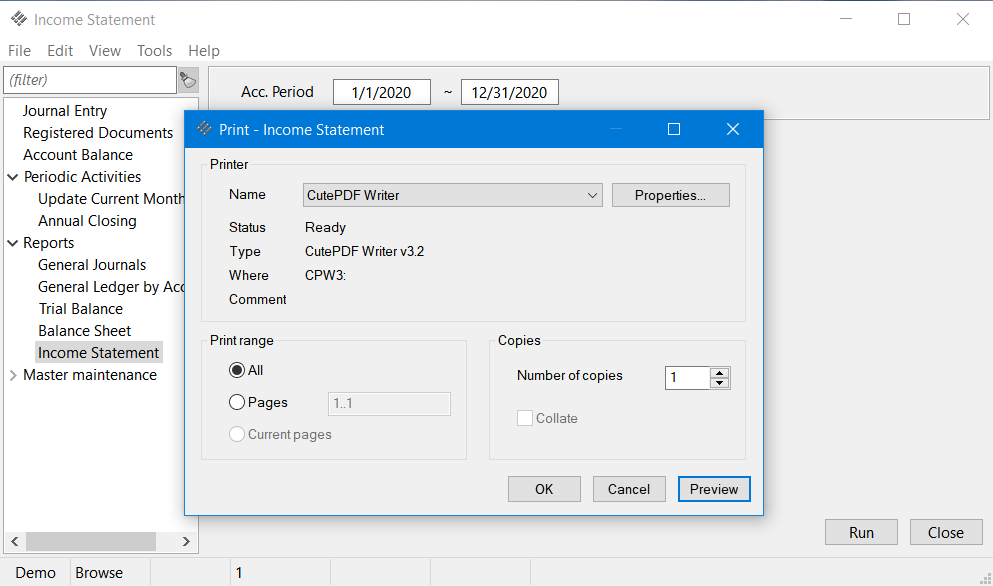Close the Print dialog with X
The image size is (993, 586).
(732, 129)
